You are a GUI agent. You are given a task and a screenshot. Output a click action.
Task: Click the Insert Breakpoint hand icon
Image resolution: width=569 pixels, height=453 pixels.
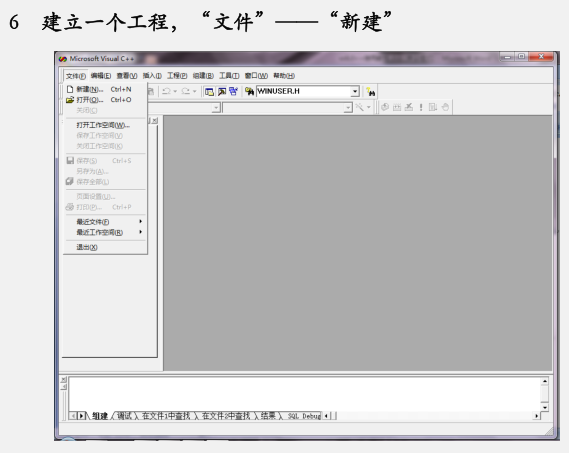[x=445, y=107]
